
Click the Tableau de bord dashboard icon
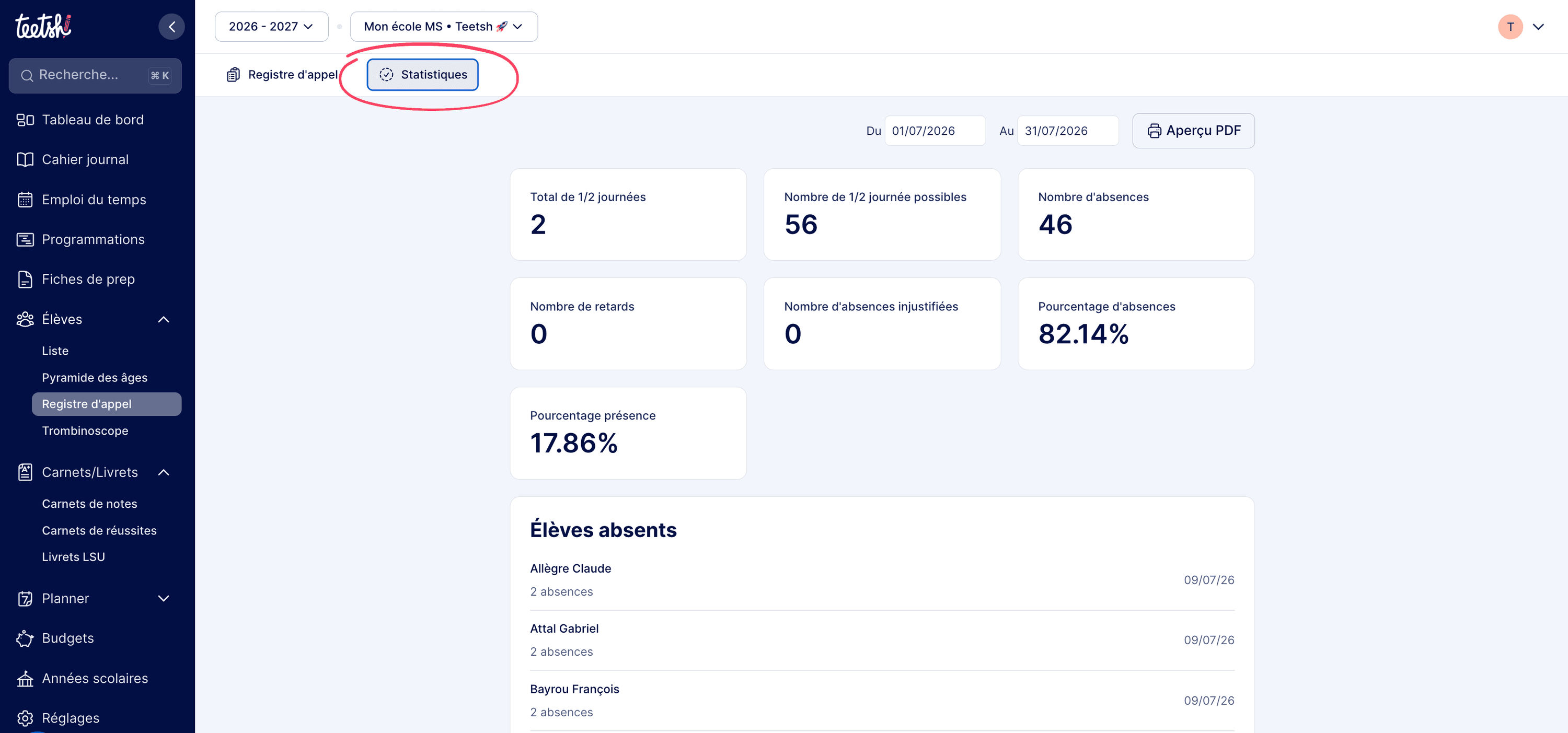pyautogui.click(x=25, y=120)
